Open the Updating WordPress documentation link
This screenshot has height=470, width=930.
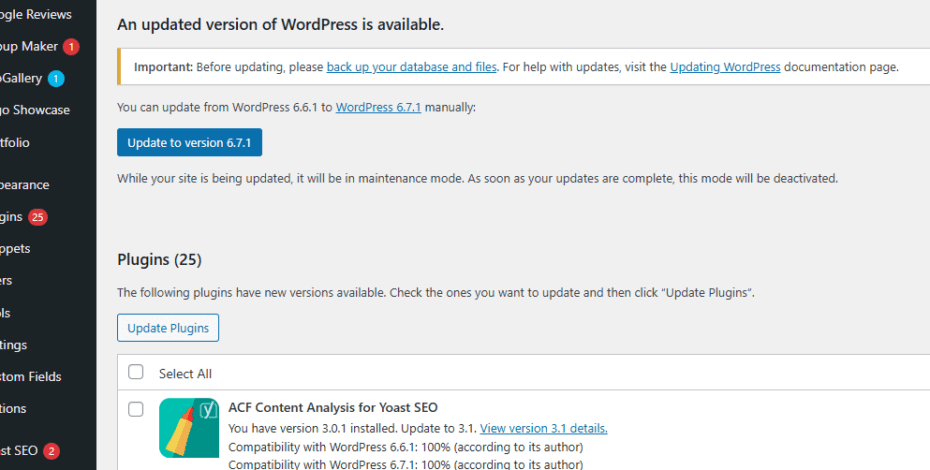[x=725, y=67]
